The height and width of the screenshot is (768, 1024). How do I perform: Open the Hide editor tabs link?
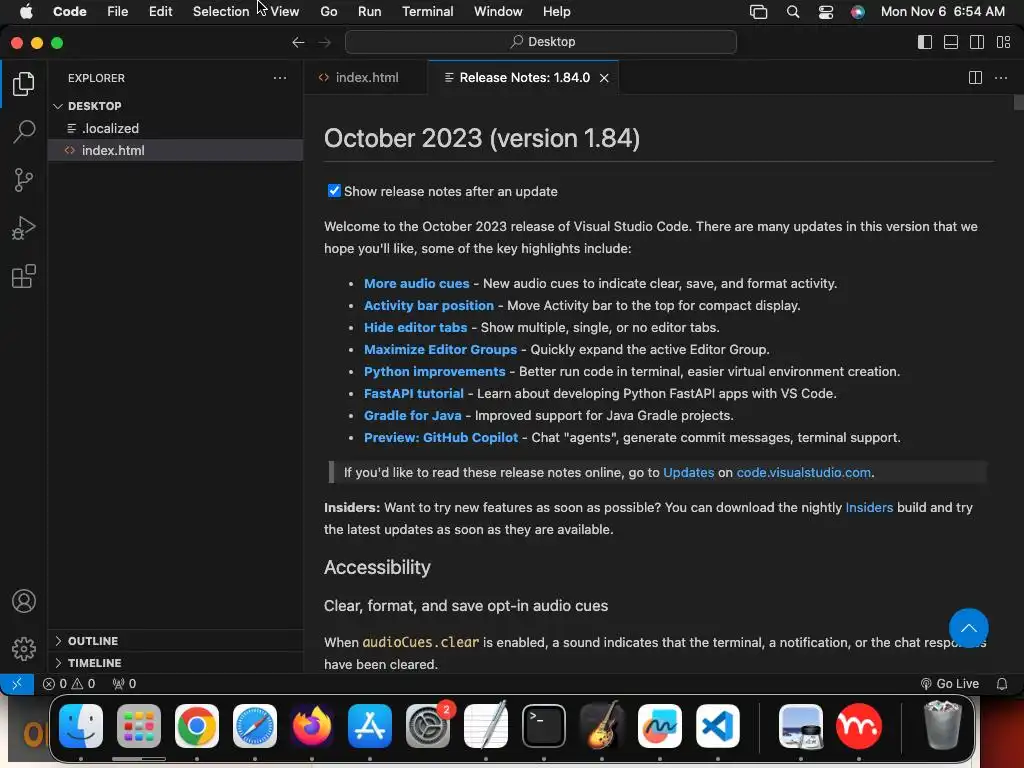[415, 328]
